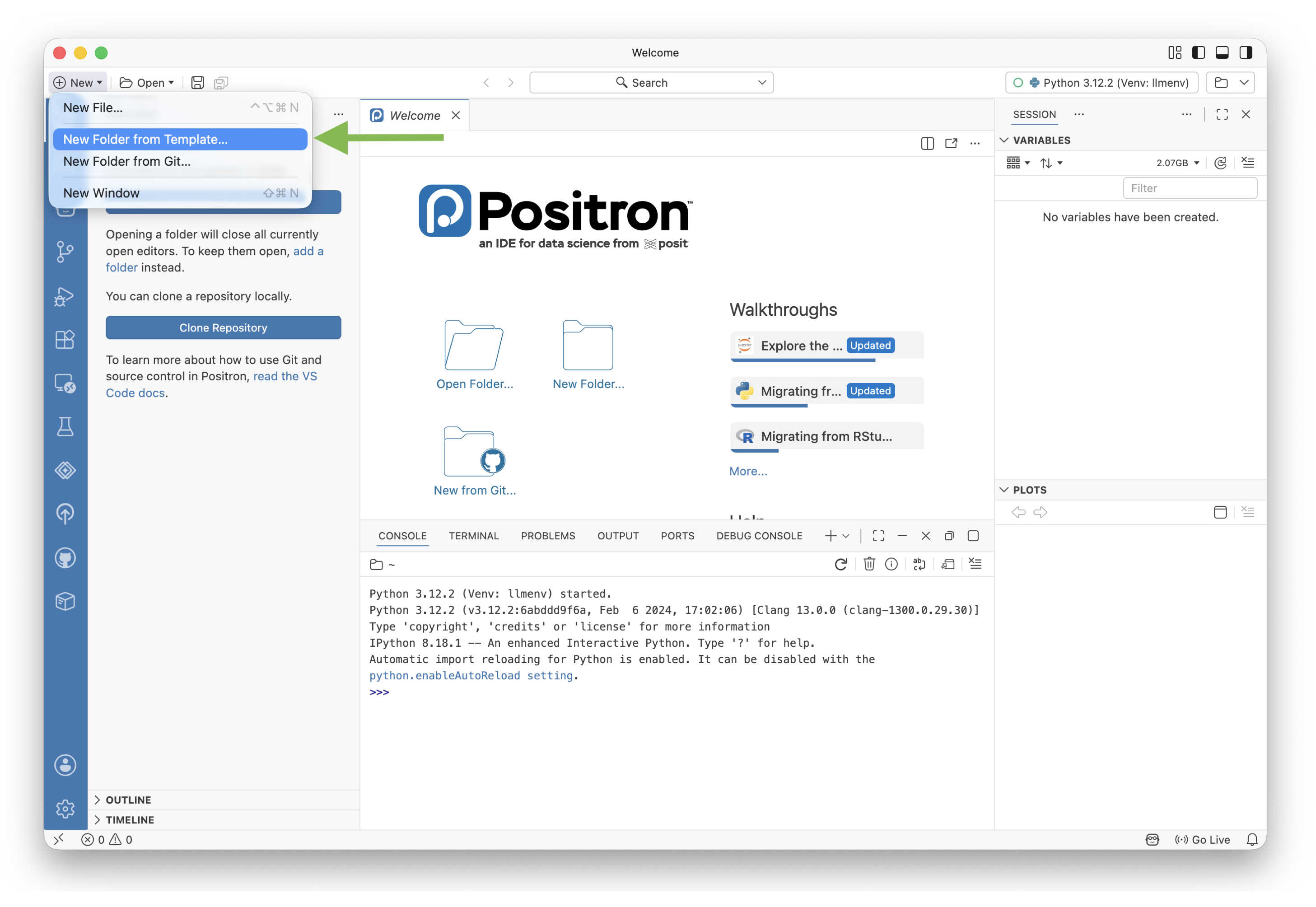1316x907 pixels.
Task: Toggle the bottom Panel visibility
Action: coord(1222,53)
